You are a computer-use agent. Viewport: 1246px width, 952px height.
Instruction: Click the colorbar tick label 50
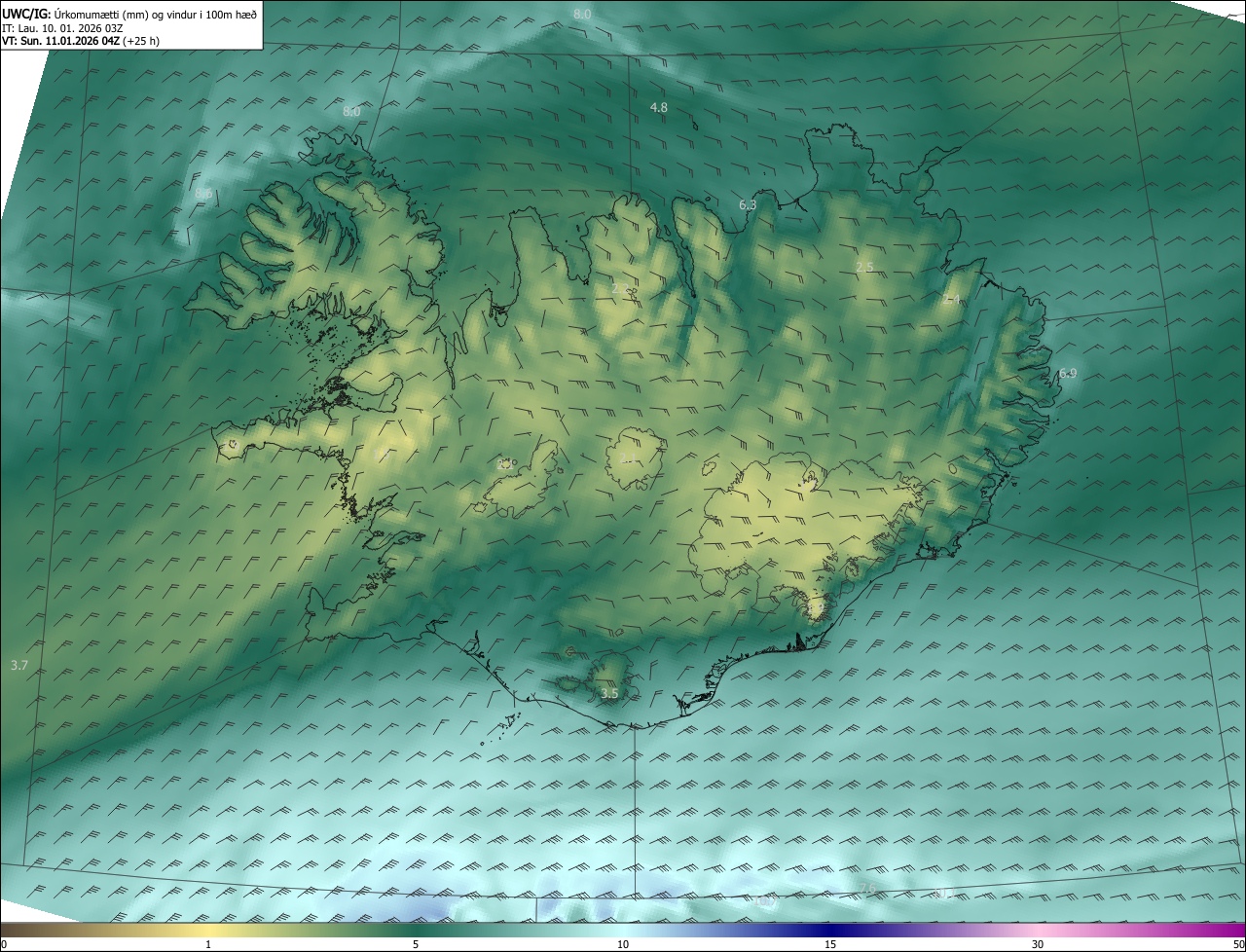(1237, 944)
